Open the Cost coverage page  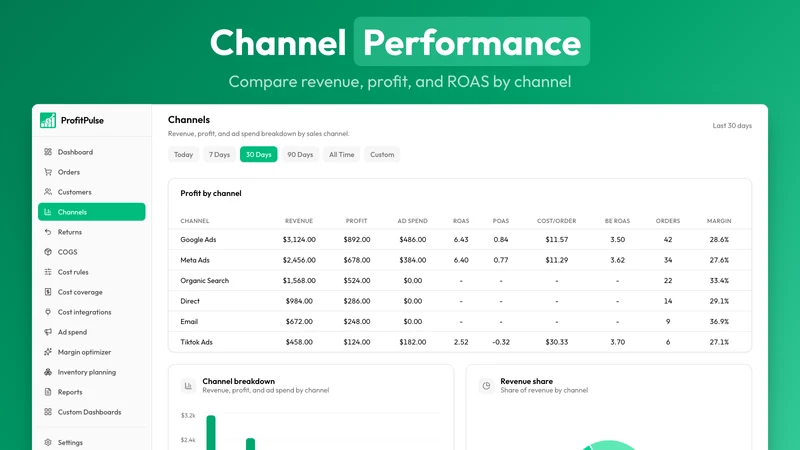tap(92, 292)
